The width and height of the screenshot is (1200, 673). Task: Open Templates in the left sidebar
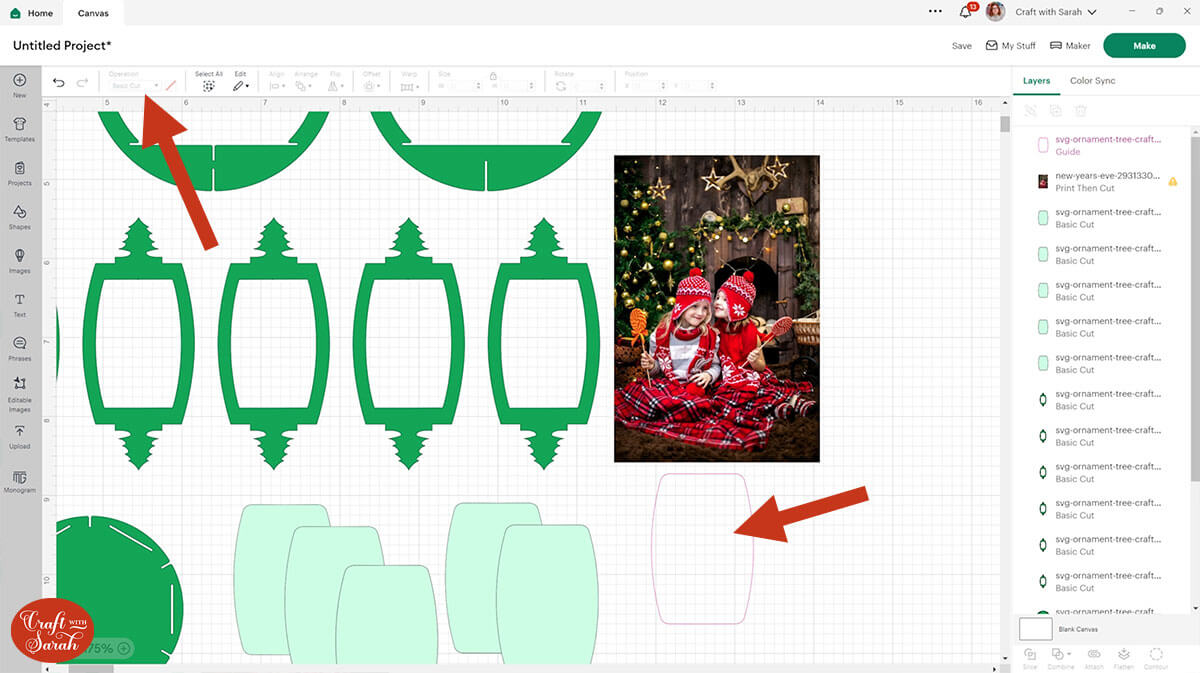[19, 129]
